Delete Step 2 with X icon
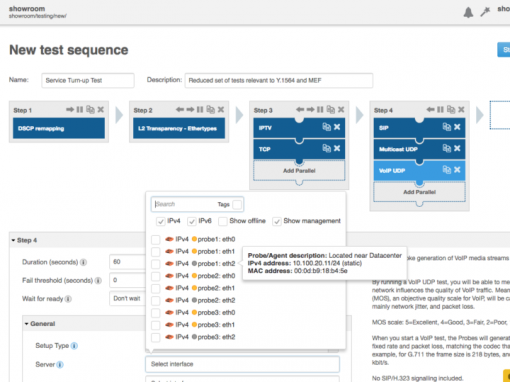Viewport: 510px width, 382px height. pos(221,109)
